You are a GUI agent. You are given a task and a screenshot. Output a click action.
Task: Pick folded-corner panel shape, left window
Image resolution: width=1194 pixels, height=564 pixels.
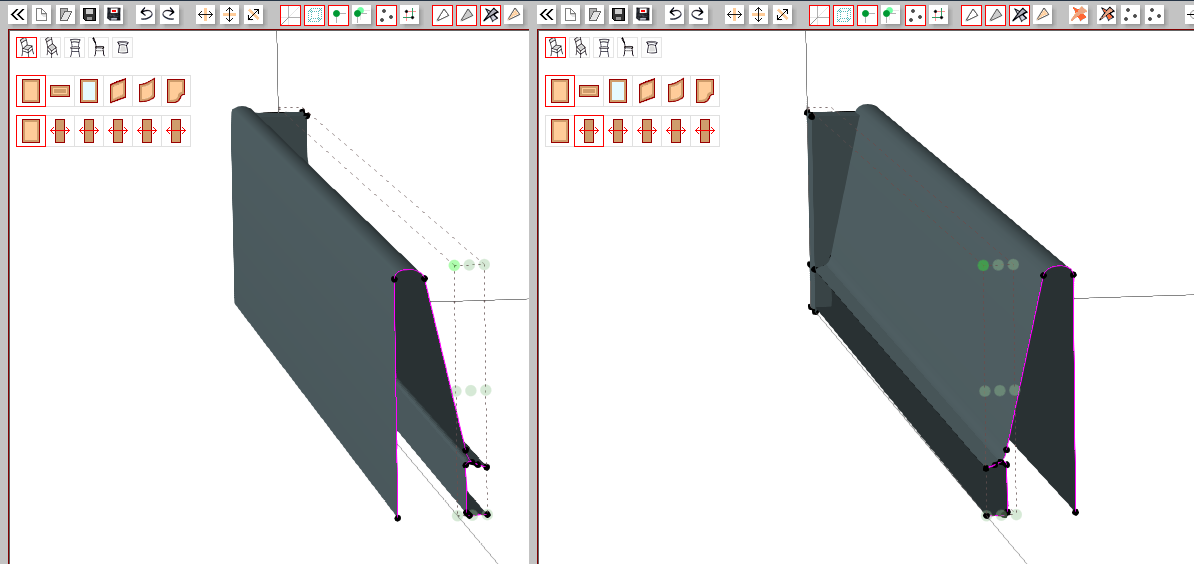tap(176, 91)
